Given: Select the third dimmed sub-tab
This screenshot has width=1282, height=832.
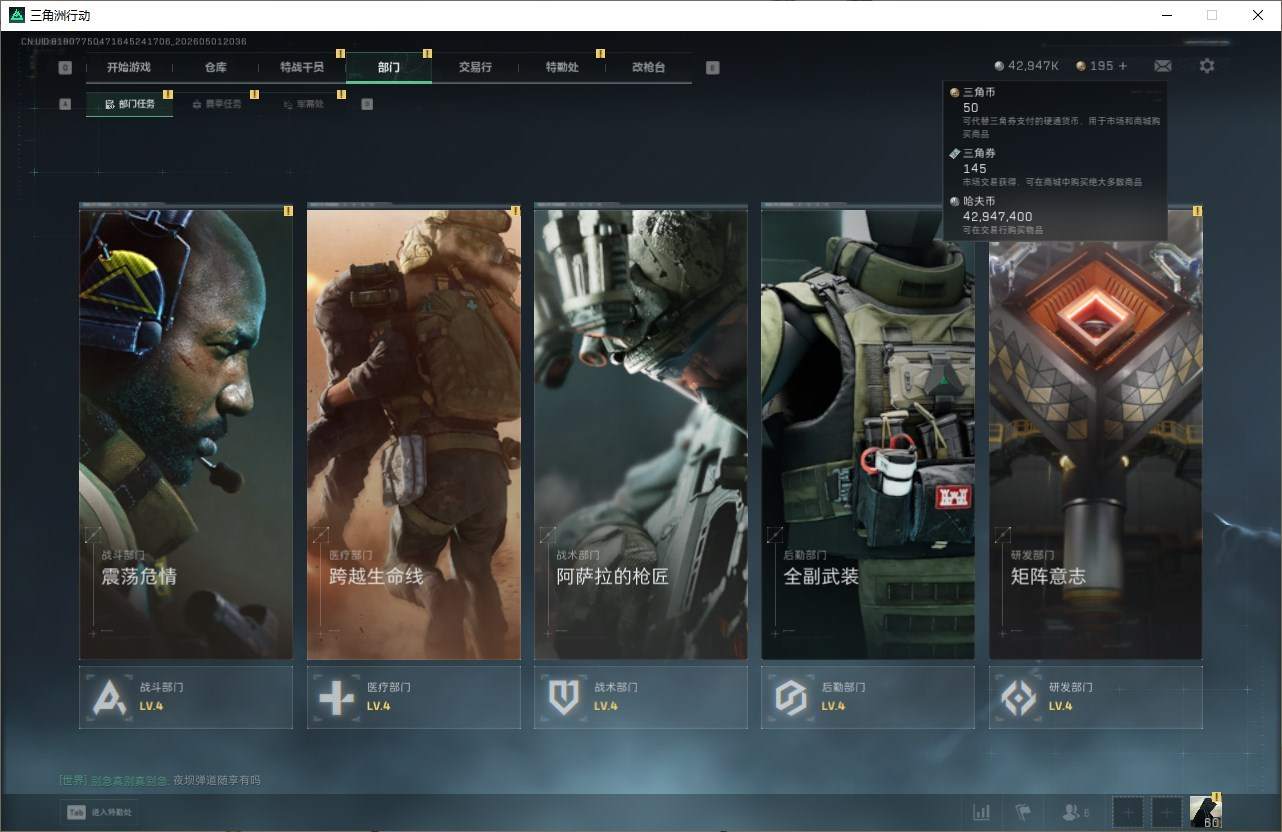Looking at the screenshot, I should point(303,104).
